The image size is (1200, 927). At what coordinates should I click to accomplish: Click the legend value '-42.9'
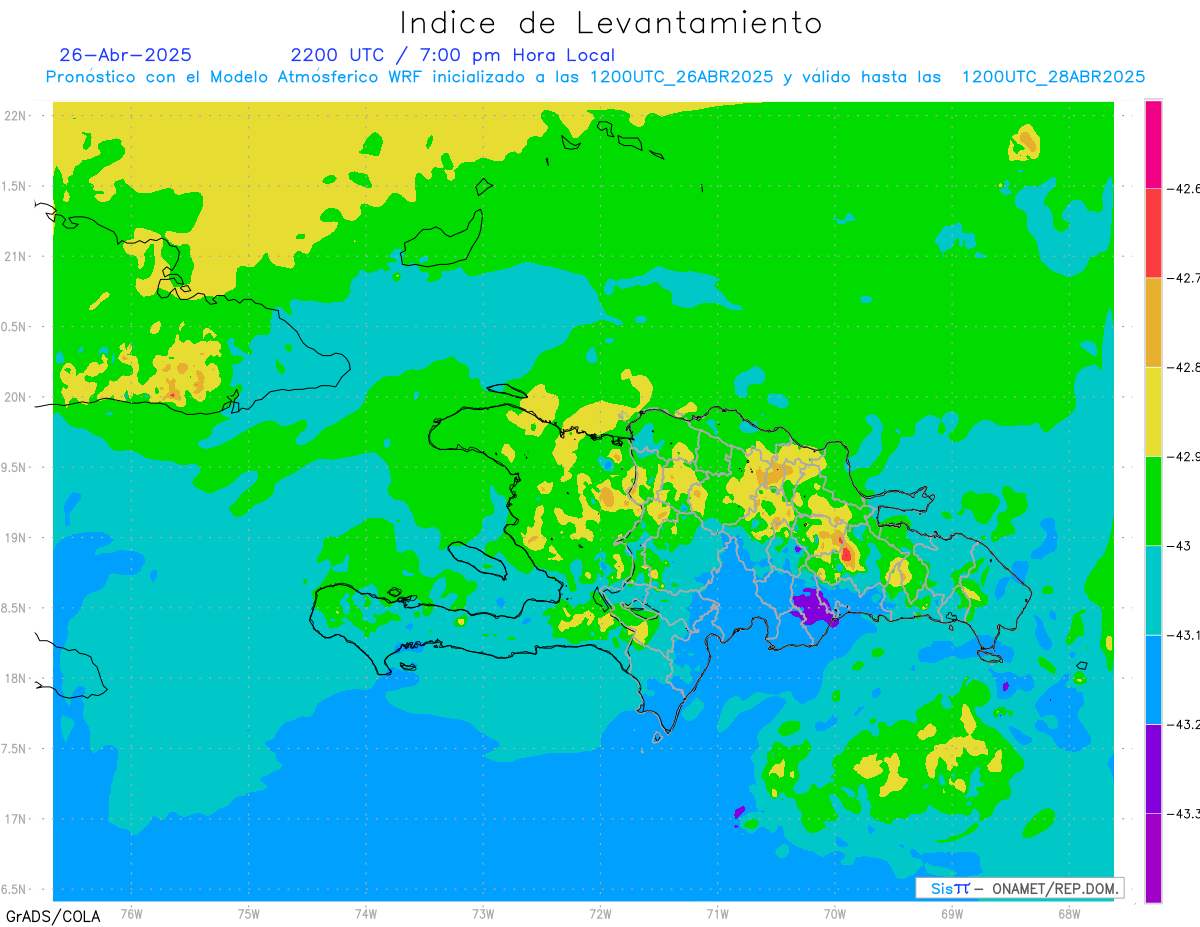click(1184, 456)
